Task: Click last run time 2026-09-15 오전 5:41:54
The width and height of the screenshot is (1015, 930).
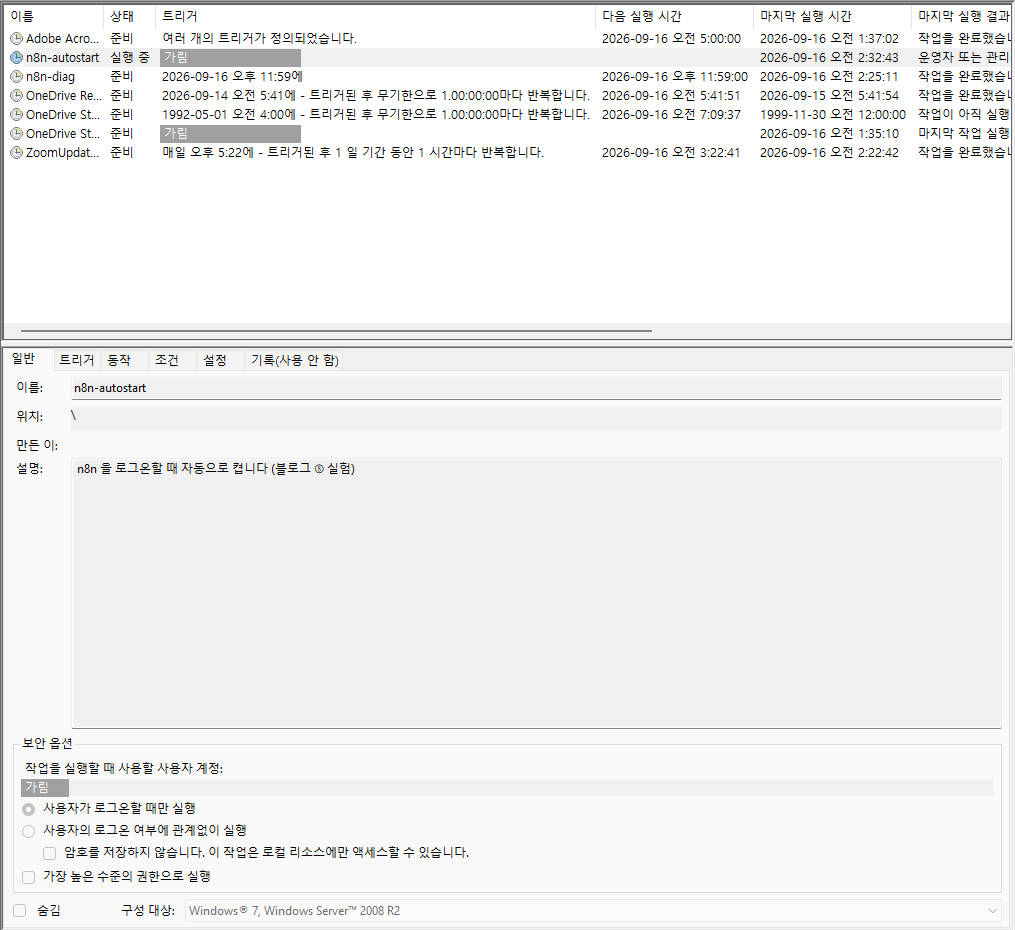Action: 829,96
